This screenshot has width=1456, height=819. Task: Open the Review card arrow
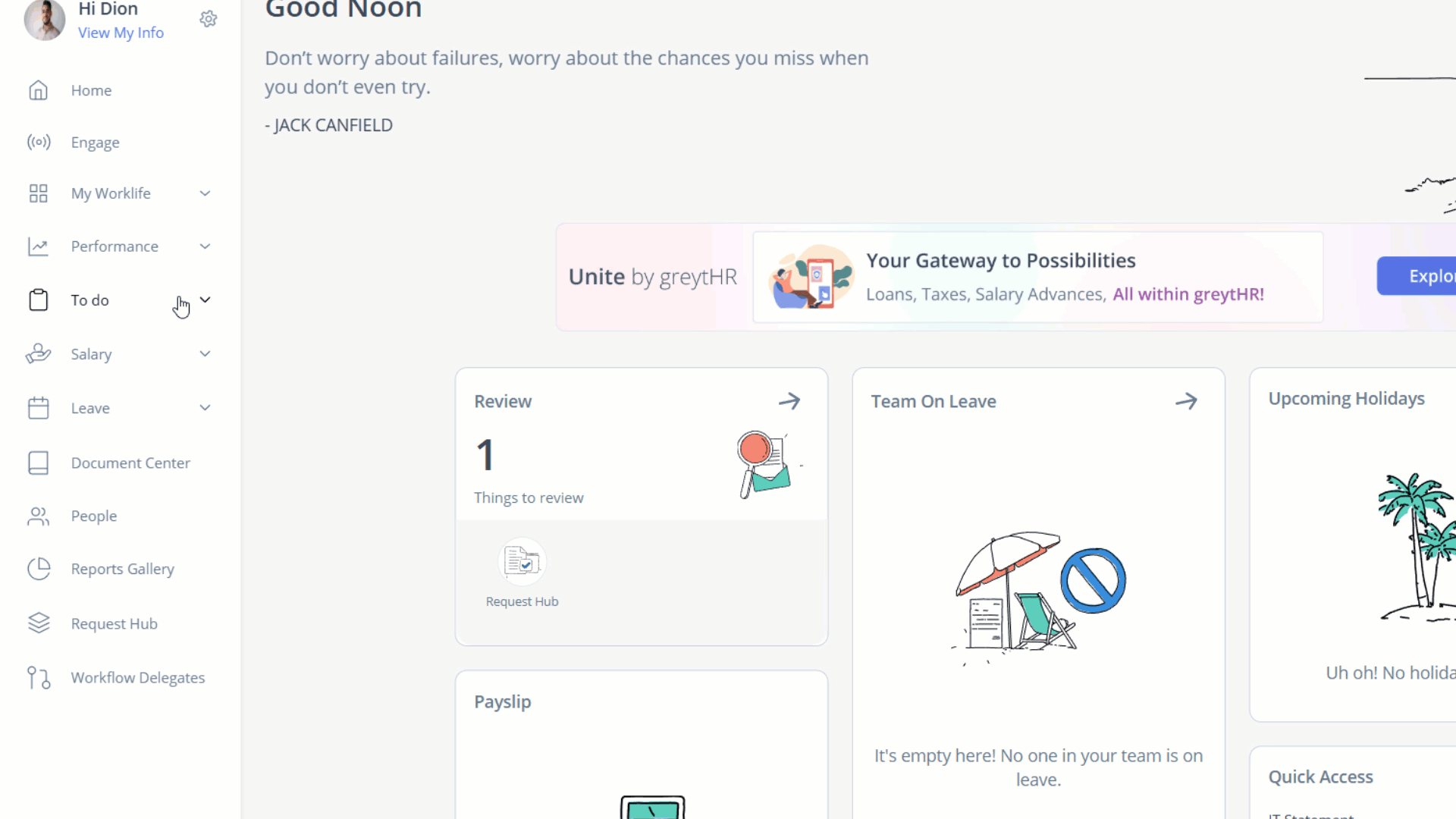(789, 400)
